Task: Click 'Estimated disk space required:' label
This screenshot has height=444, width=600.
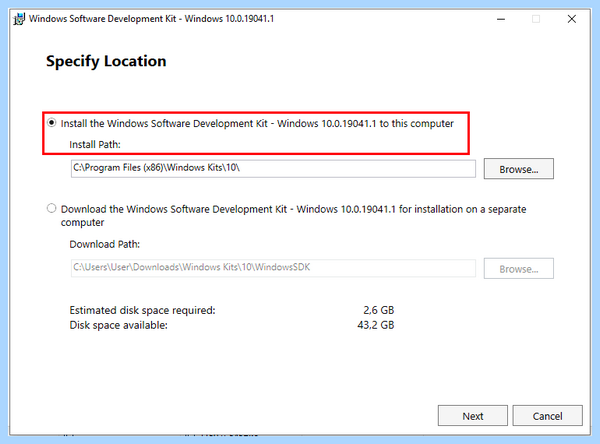Action: [x=142, y=310]
